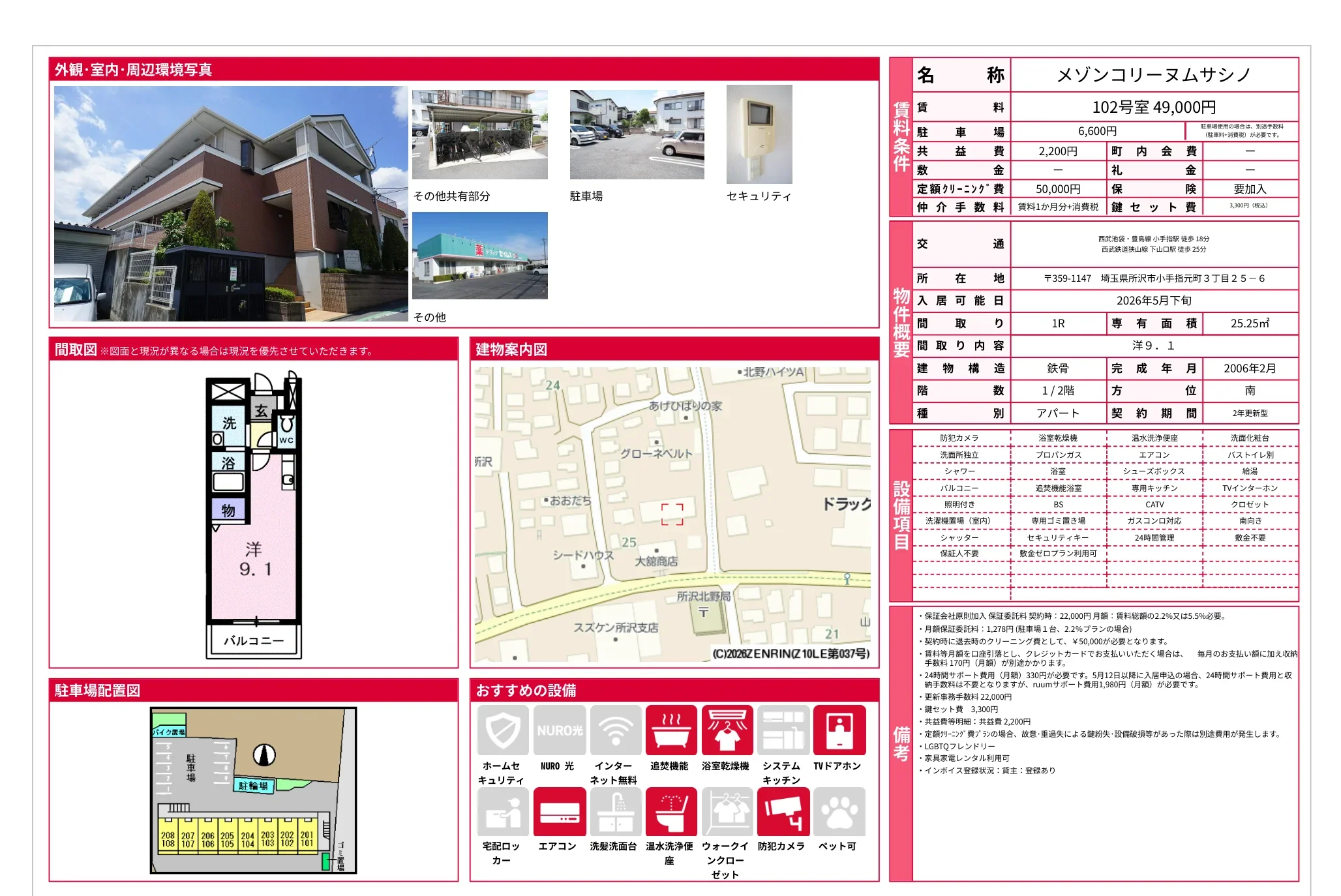
Task: Click the 102号室 49,000円 rent cell
Action: (1153, 107)
